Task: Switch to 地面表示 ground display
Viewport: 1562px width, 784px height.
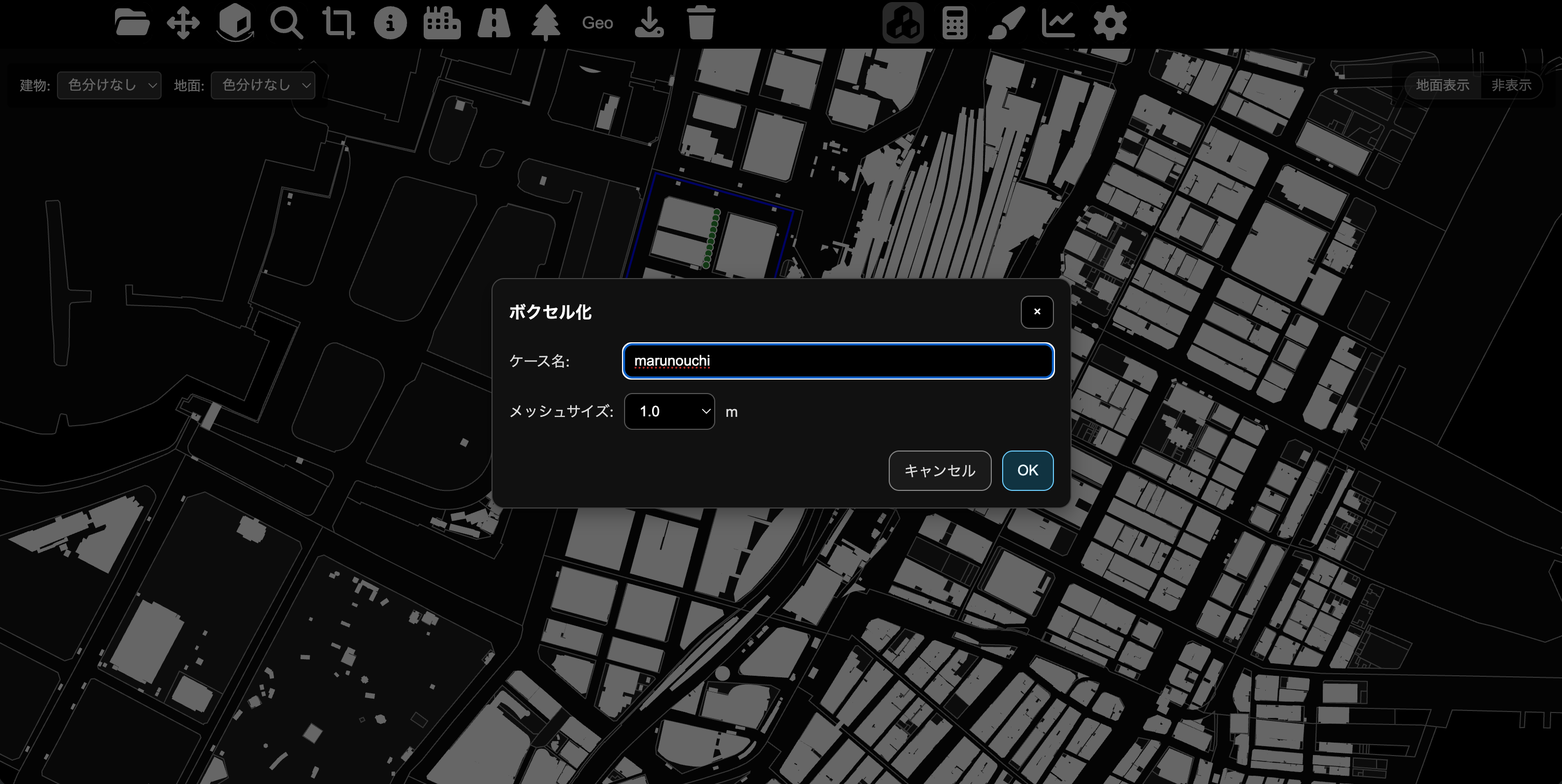Action: (1442, 85)
